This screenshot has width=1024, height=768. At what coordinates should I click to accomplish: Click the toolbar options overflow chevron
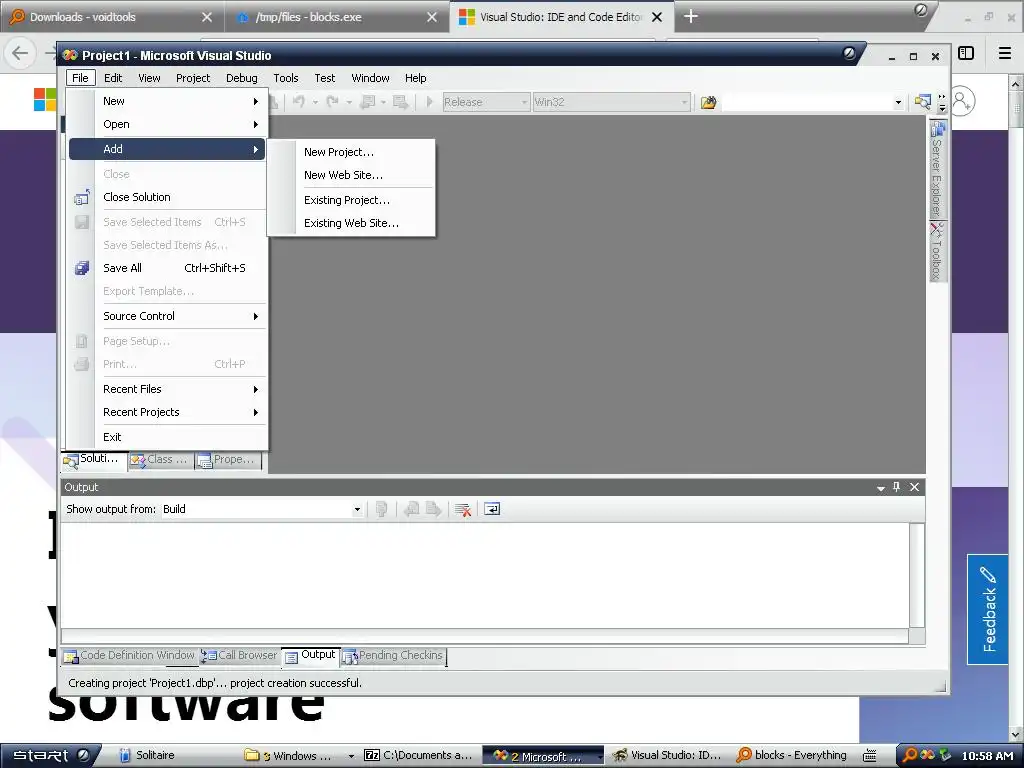[x=942, y=102]
